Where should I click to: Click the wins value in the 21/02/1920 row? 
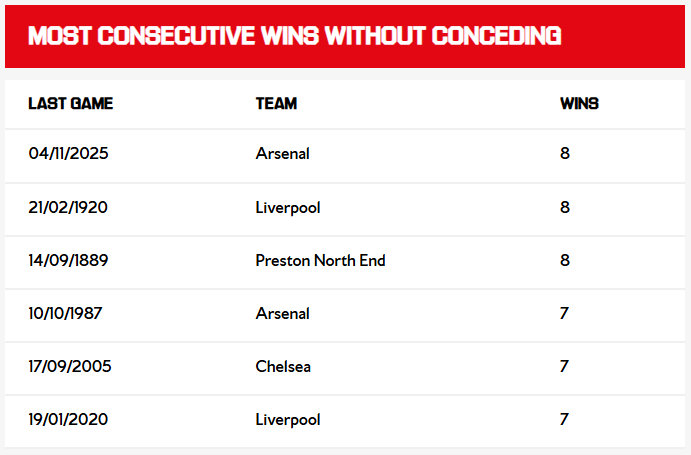(x=565, y=208)
